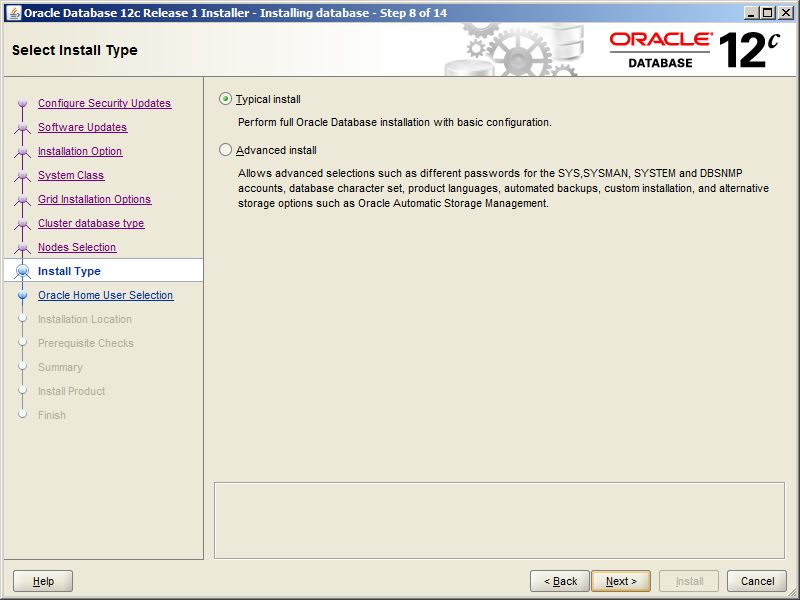
Task: Go to Oracle Home User Selection
Action: [x=106, y=295]
